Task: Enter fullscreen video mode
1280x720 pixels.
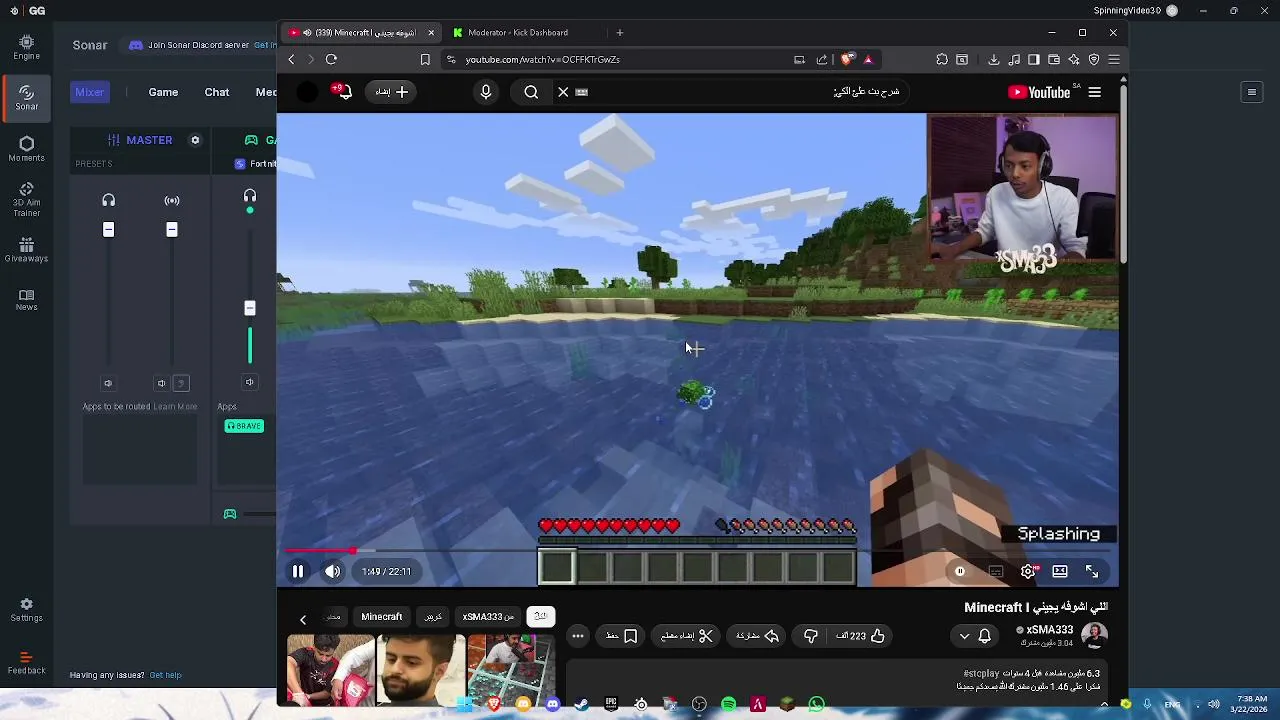Action: click(1092, 571)
